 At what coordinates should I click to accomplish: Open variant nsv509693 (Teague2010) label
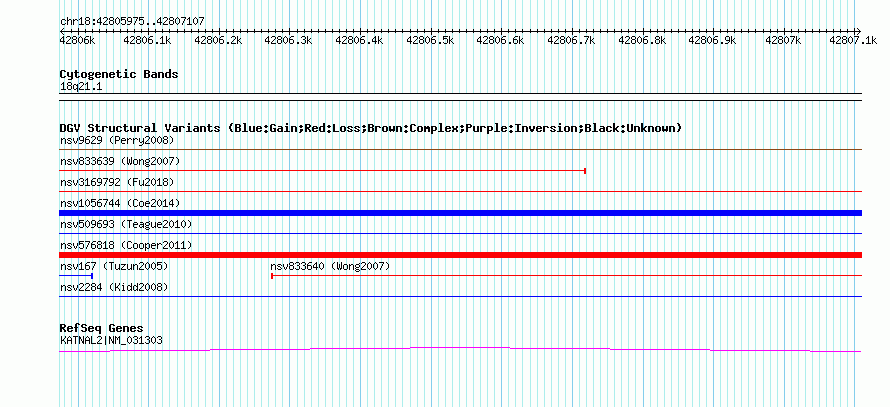[x=126, y=225]
